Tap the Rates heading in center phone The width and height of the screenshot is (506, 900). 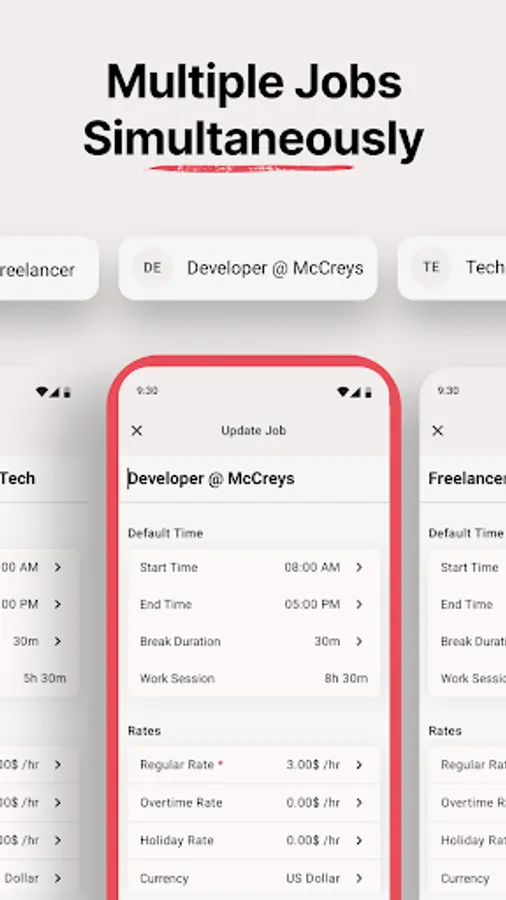click(144, 731)
